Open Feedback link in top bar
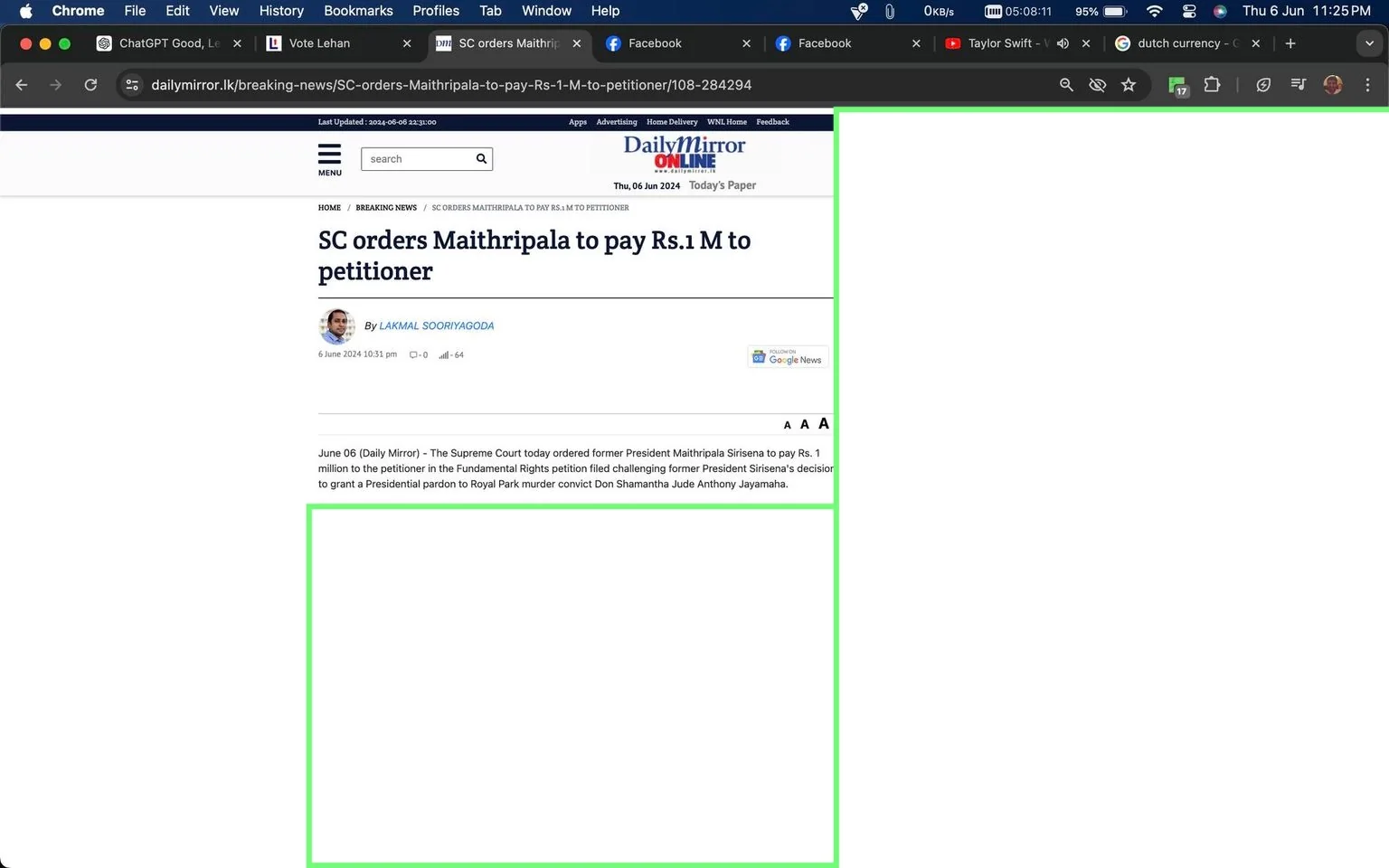Viewport: 1389px width, 868px height. [x=773, y=122]
